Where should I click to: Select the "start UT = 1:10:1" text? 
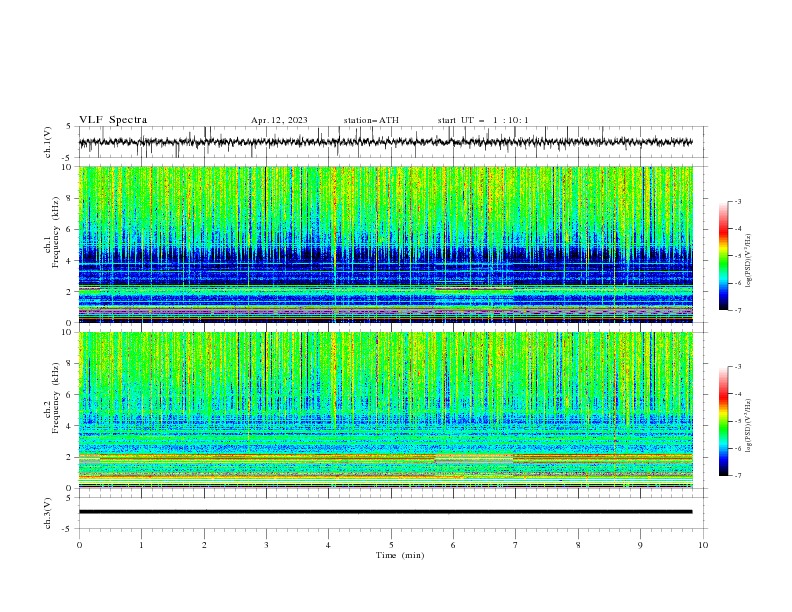click(x=483, y=120)
